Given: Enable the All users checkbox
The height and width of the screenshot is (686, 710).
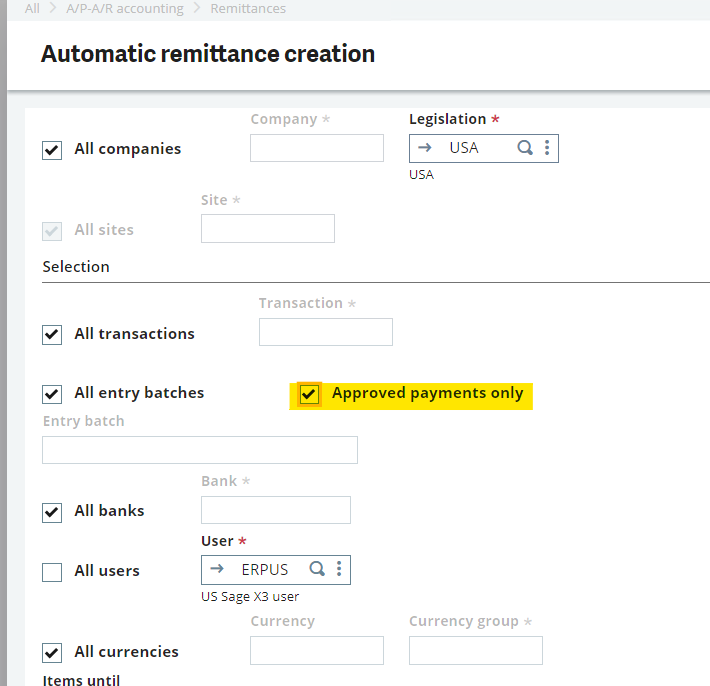Looking at the screenshot, I should (x=52, y=572).
